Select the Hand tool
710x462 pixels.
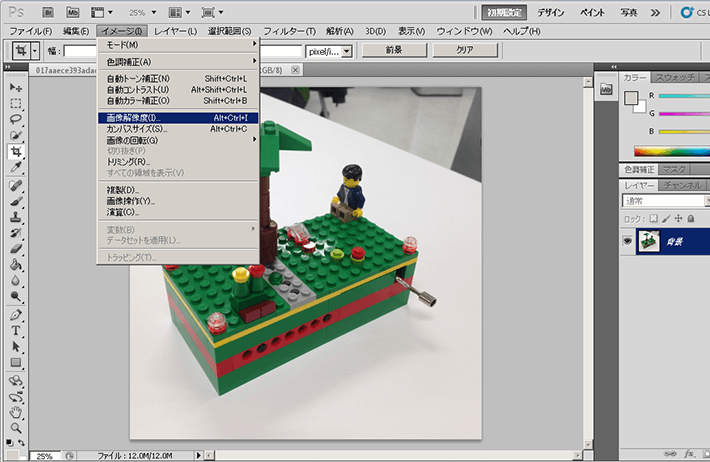tap(16, 412)
